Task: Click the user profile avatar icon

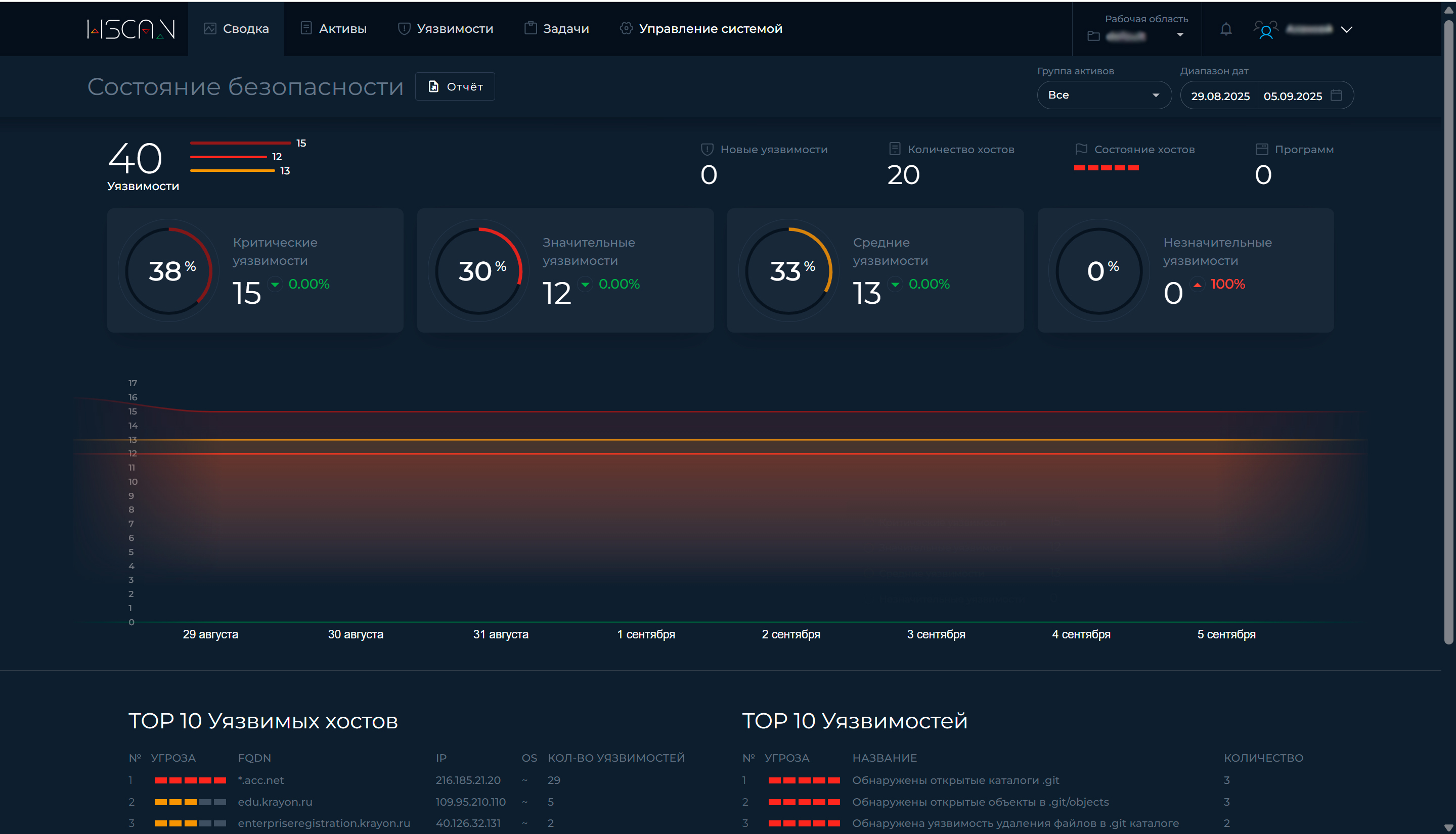Action: [x=1265, y=30]
